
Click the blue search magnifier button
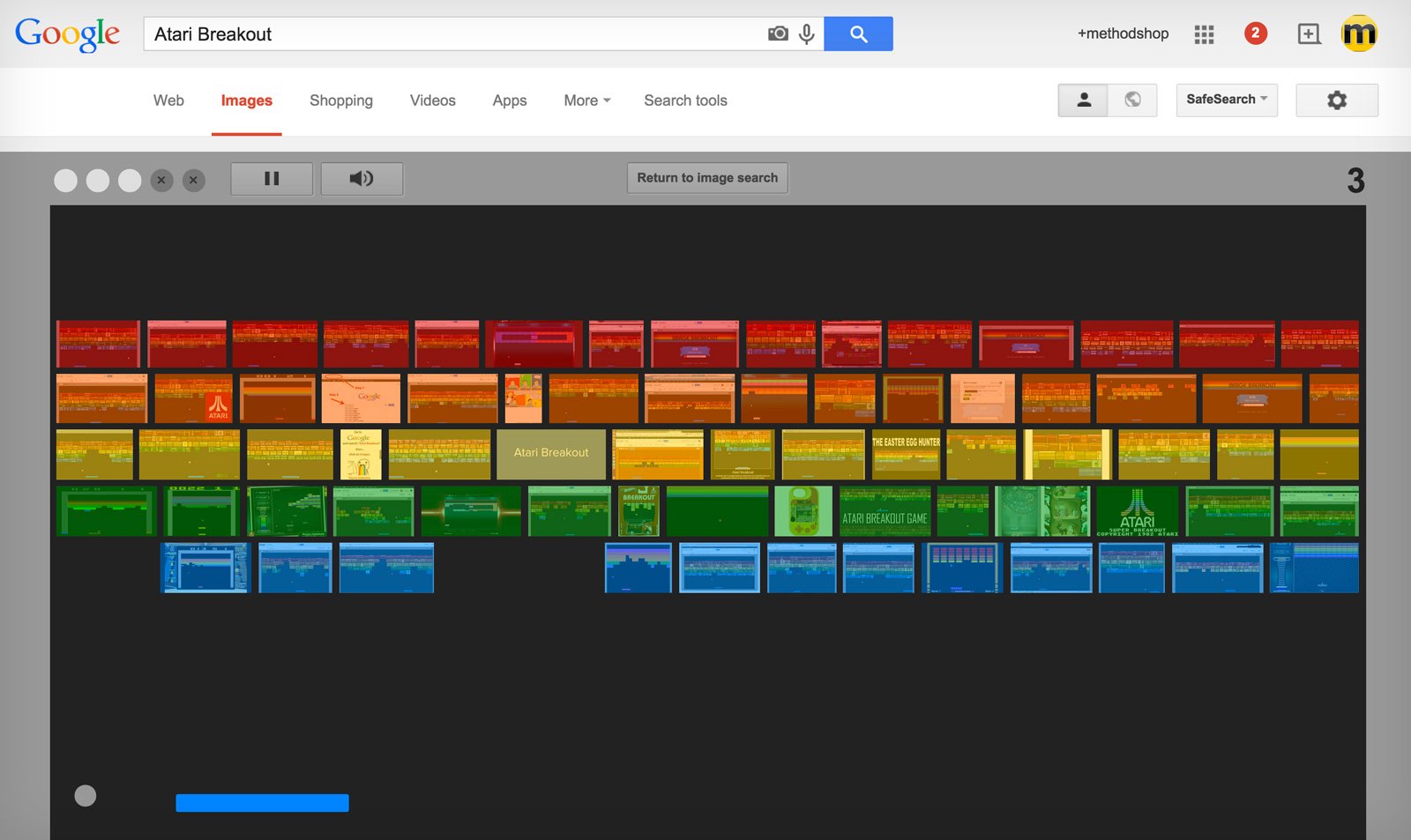(858, 33)
